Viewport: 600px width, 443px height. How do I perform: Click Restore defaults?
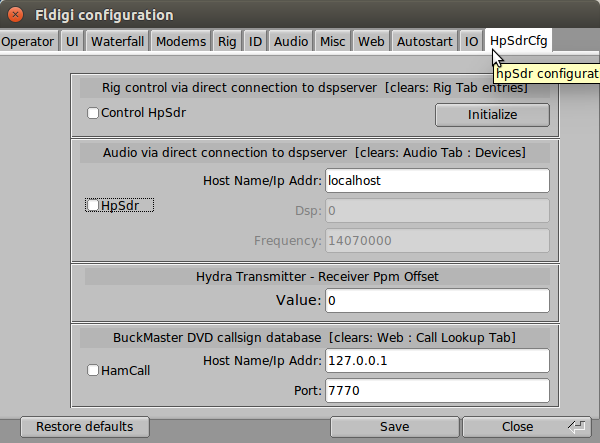coord(84,427)
